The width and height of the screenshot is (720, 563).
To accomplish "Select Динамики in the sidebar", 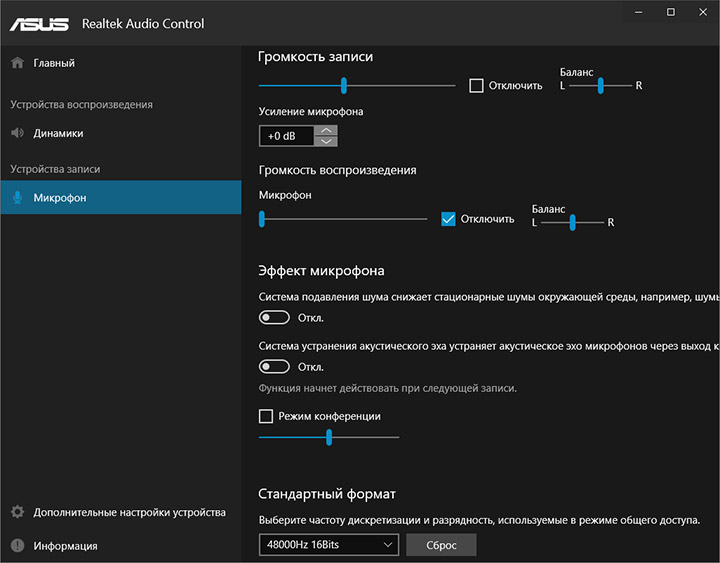I will tap(58, 133).
